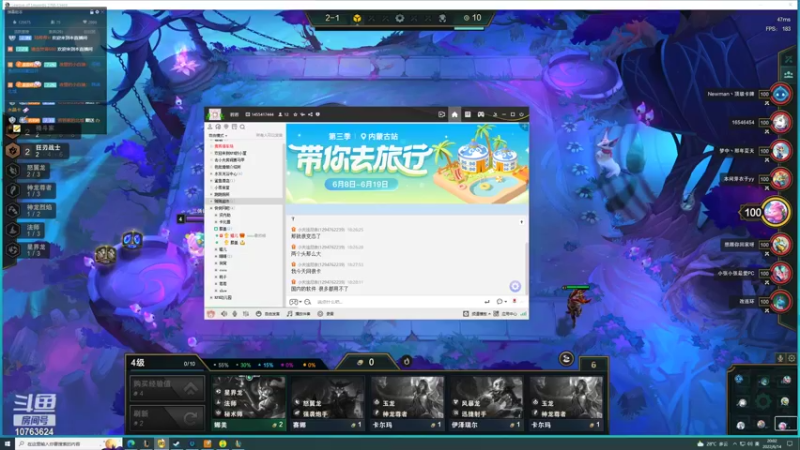Click the top player Newman avatar in scoreboard
Viewport: 800px width, 450px height.
pyautogui.click(x=780, y=94)
